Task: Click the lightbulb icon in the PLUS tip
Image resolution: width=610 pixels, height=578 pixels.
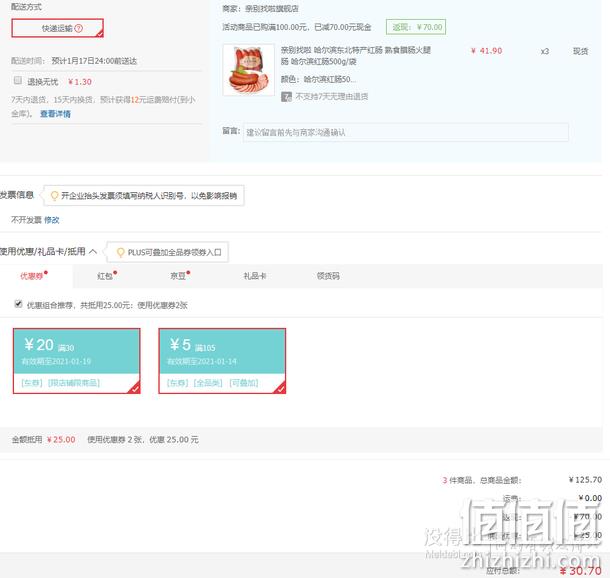Action: [x=121, y=252]
